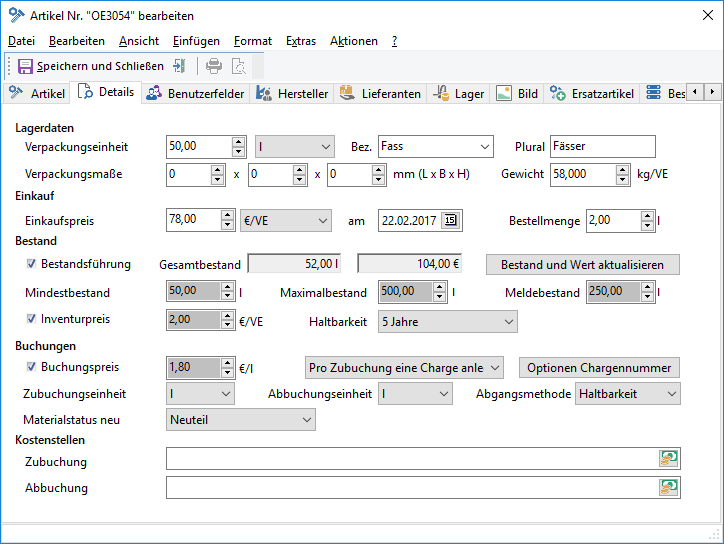
Task: Increase Verpackungseinheit value with up arrow
Action: pos(238,142)
